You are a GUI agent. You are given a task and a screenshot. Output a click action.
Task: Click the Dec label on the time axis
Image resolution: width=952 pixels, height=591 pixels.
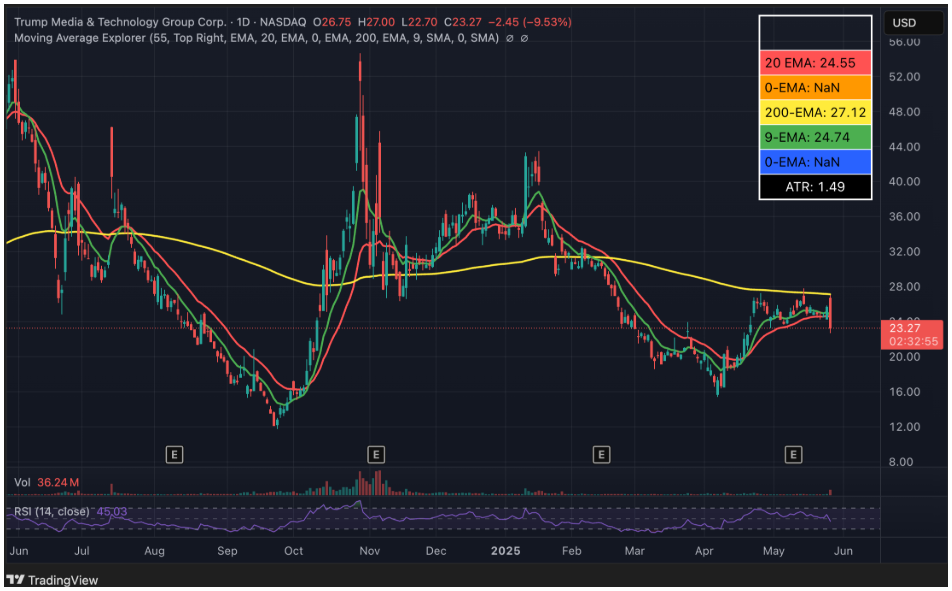[x=436, y=551]
